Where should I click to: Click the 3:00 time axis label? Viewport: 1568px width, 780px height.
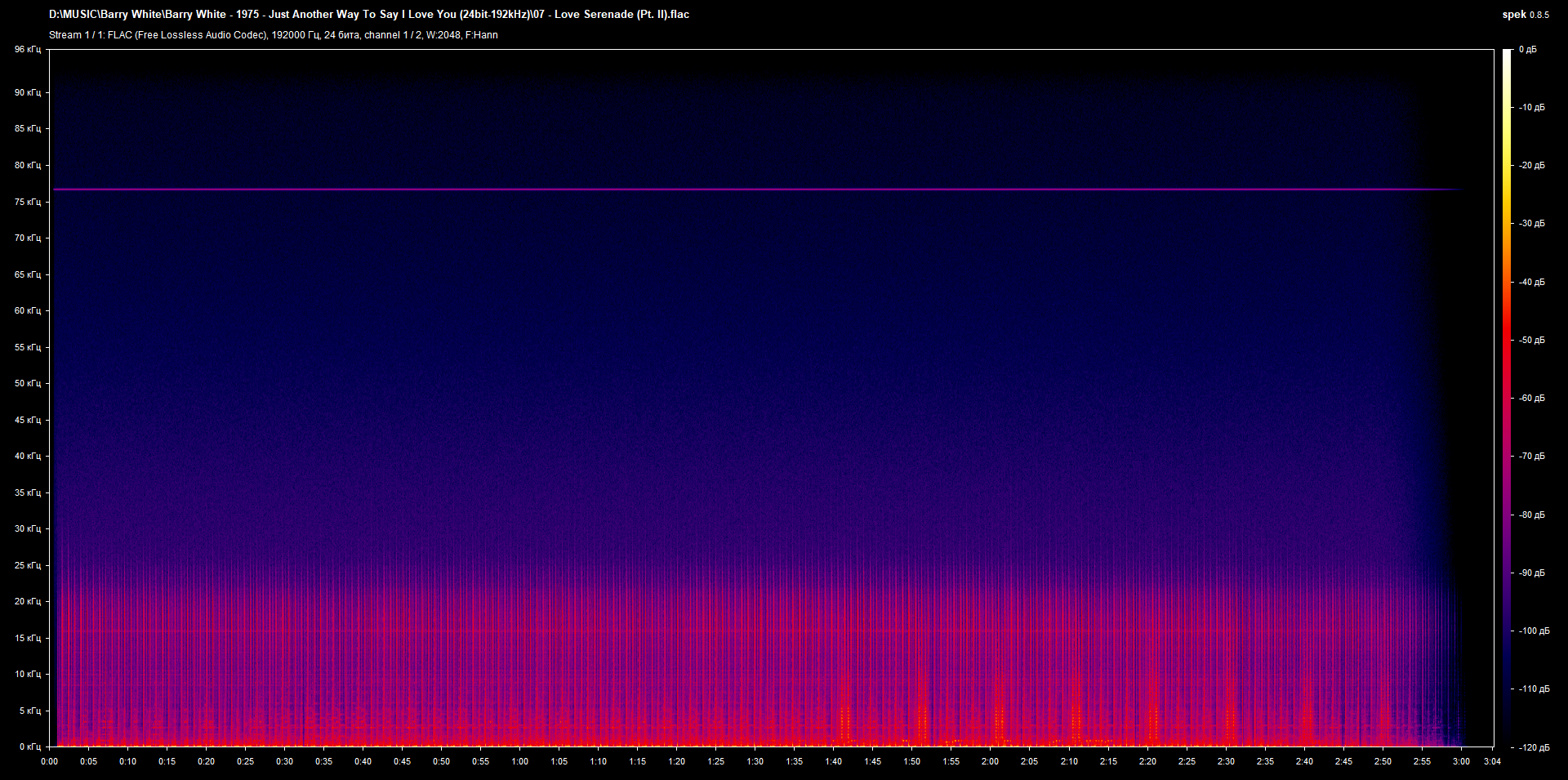coord(1461,761)
